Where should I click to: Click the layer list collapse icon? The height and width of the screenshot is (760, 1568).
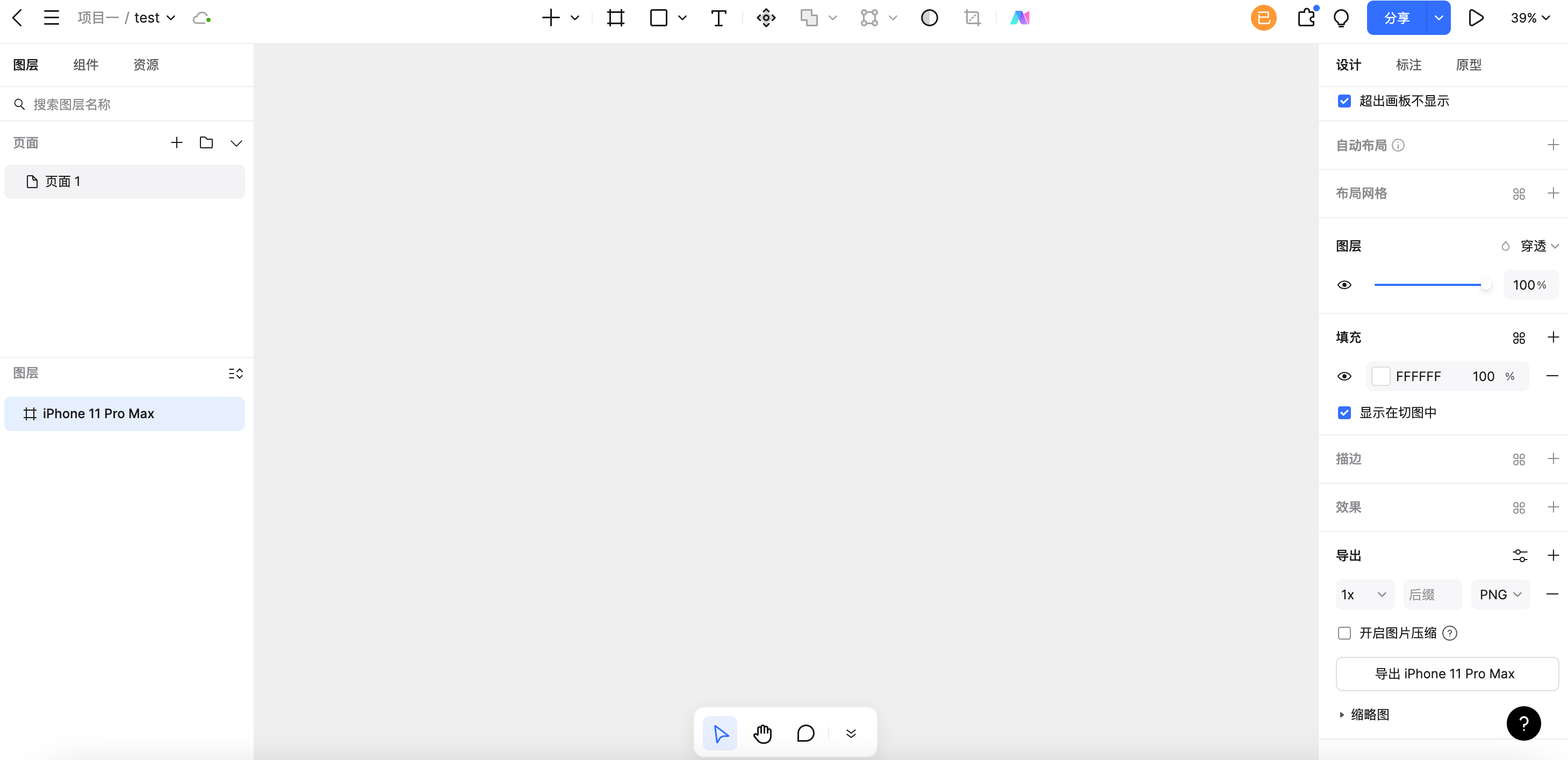[235, 374]
